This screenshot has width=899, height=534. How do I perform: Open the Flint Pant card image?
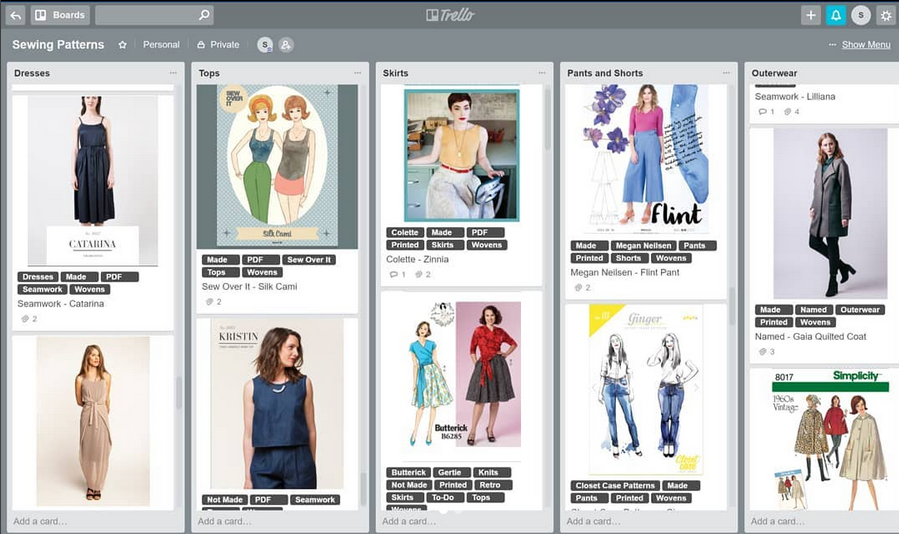646,159
